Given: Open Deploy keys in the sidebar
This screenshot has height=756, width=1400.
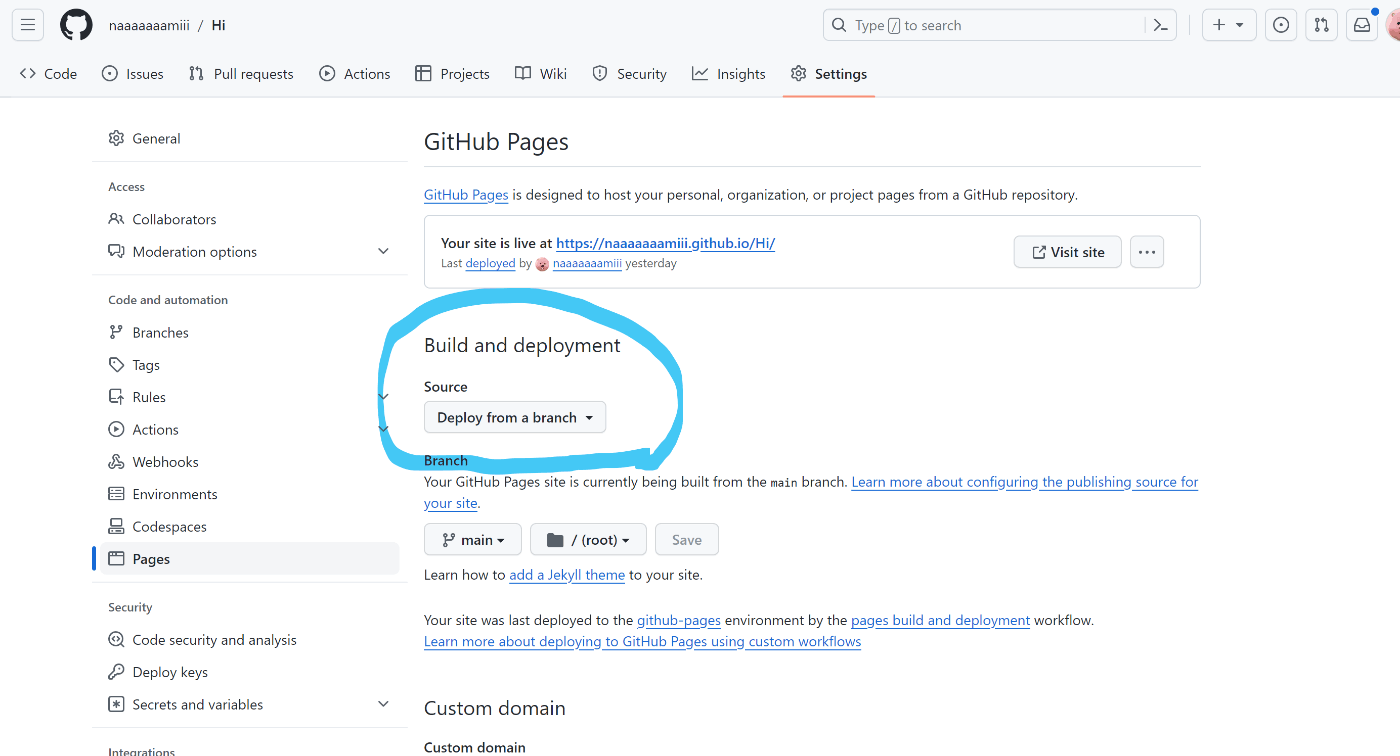Looking at the screenshot, I should click(249, 672).
